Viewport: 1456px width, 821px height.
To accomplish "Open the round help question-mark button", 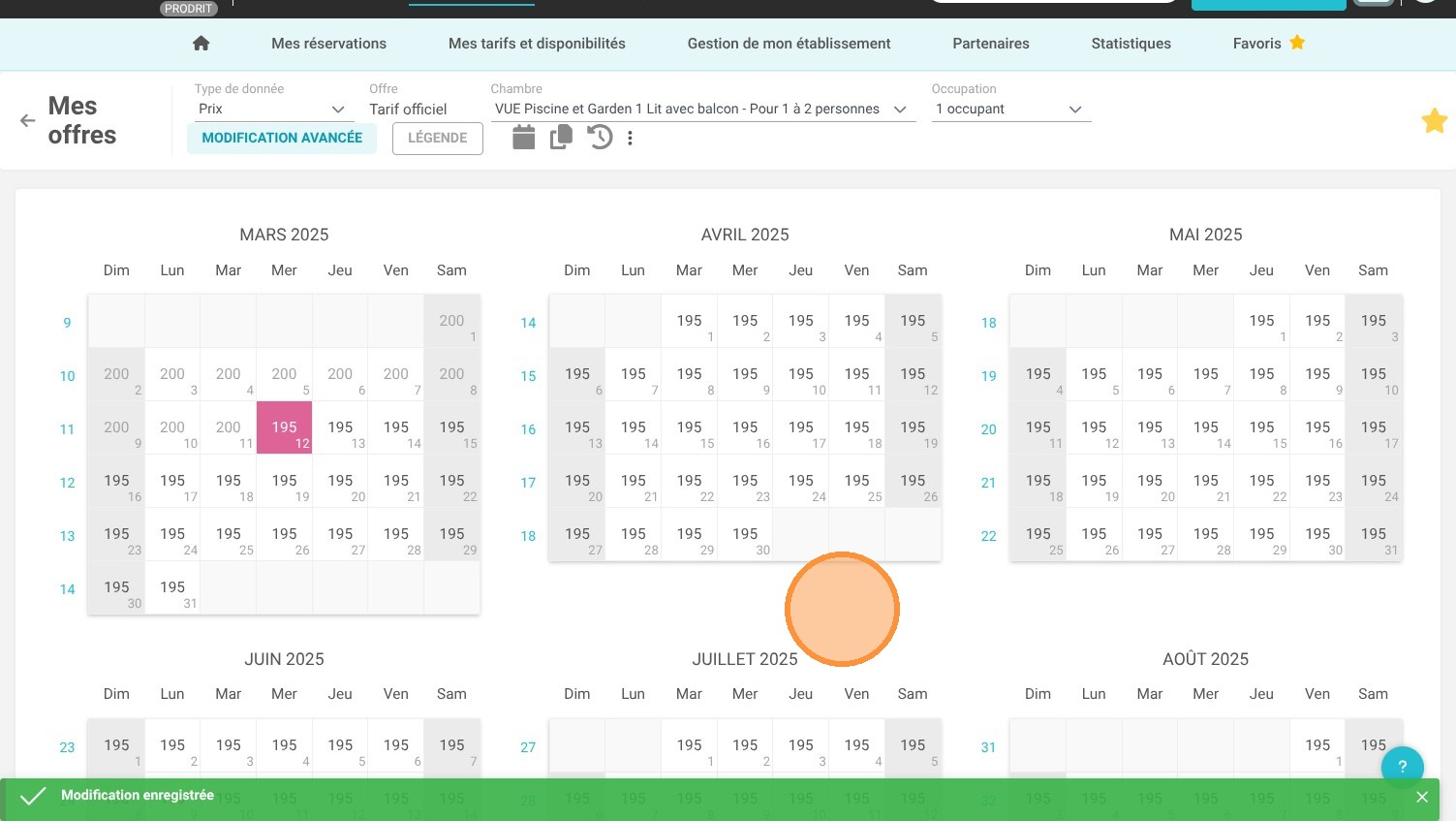I will [1402, 767].
